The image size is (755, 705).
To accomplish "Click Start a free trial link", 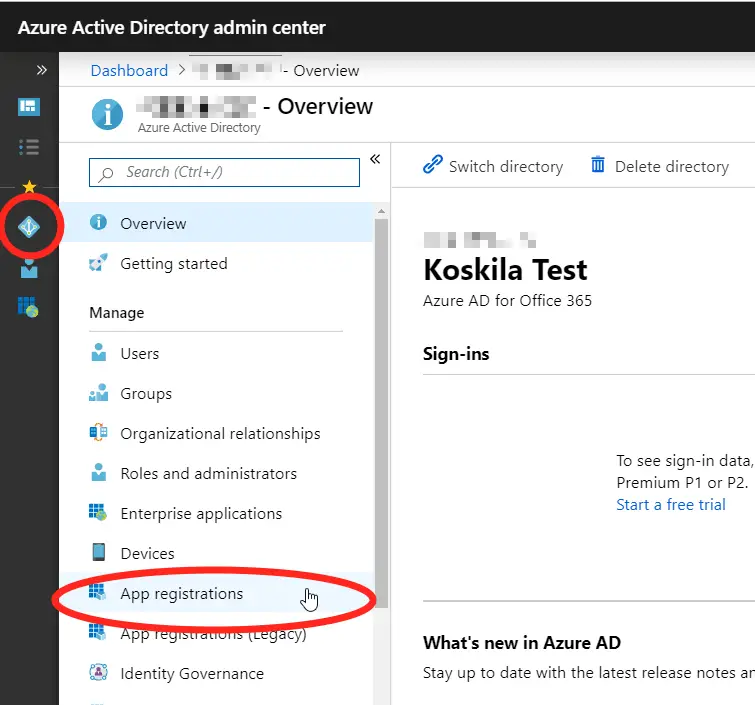I will [671, 505].
